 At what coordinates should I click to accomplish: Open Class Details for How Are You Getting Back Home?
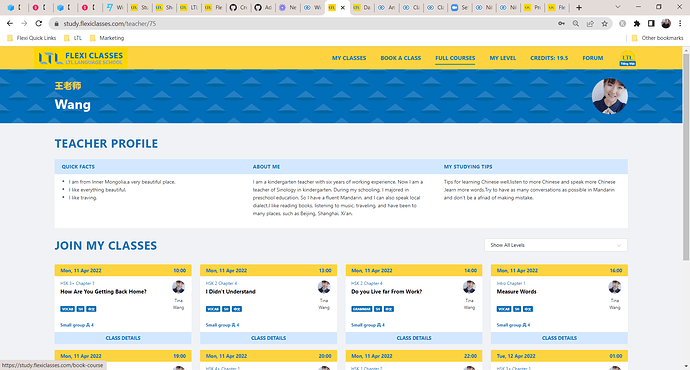pos(123,338)
